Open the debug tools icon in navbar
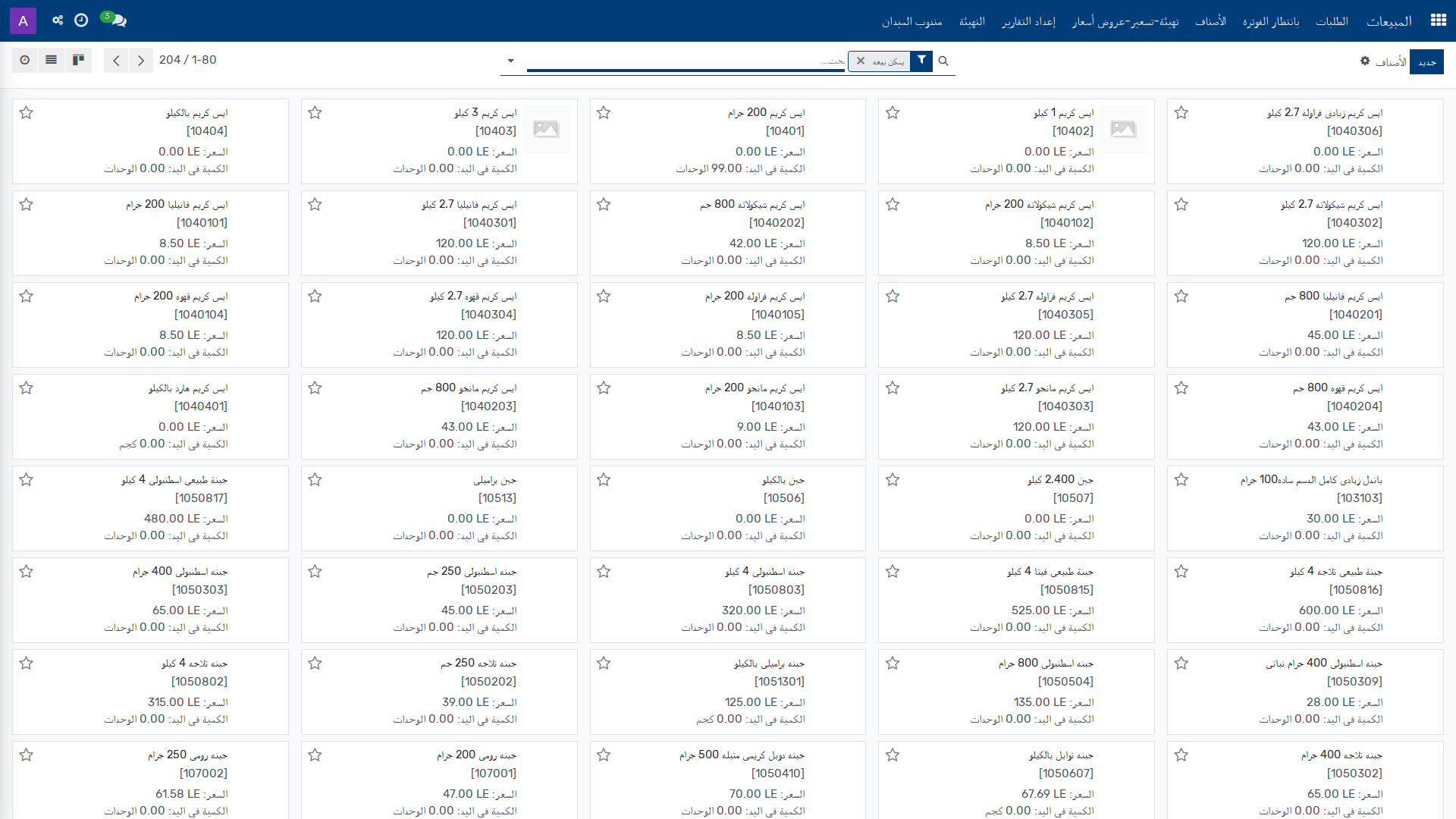 [x=58, y=20]
